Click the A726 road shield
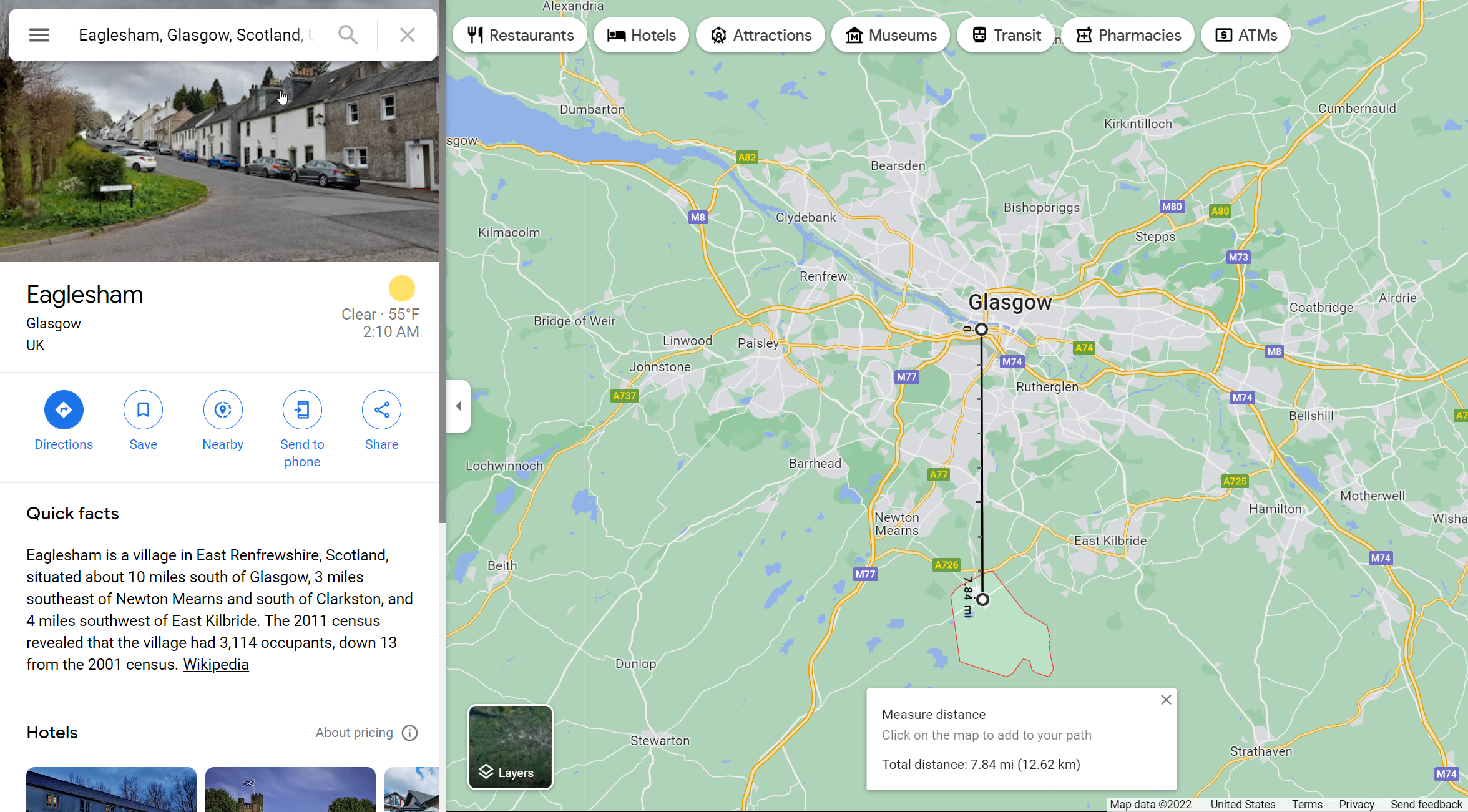Viewport: 1468px width, 812px height. pyautogui.click(x=946, y=565)
